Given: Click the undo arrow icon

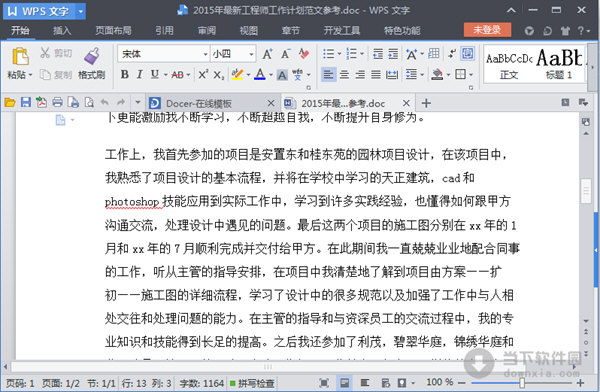Looking at the screenshot, I should click(x=104, y=102).
